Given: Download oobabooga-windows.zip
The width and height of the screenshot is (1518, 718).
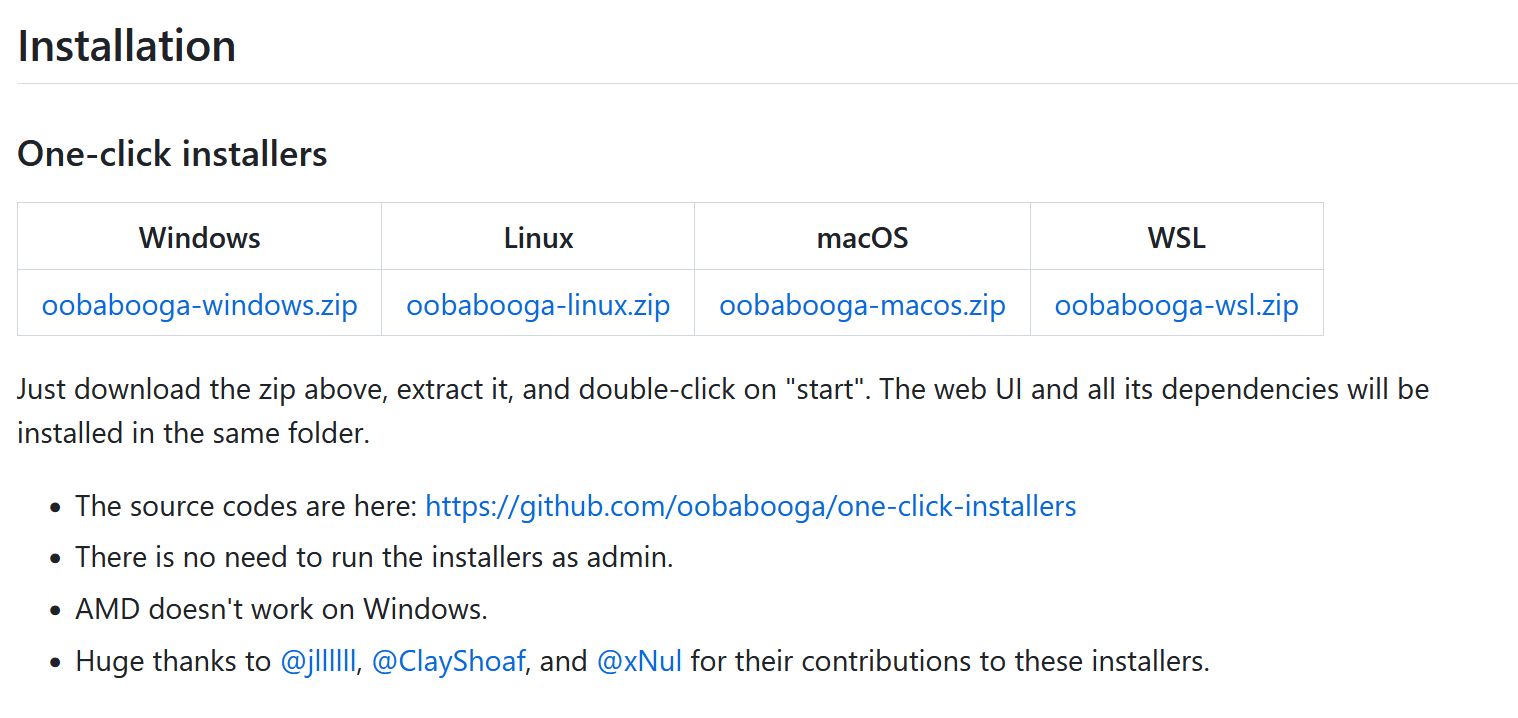Looking at the screenshot, I should click(x=199, y=305).
